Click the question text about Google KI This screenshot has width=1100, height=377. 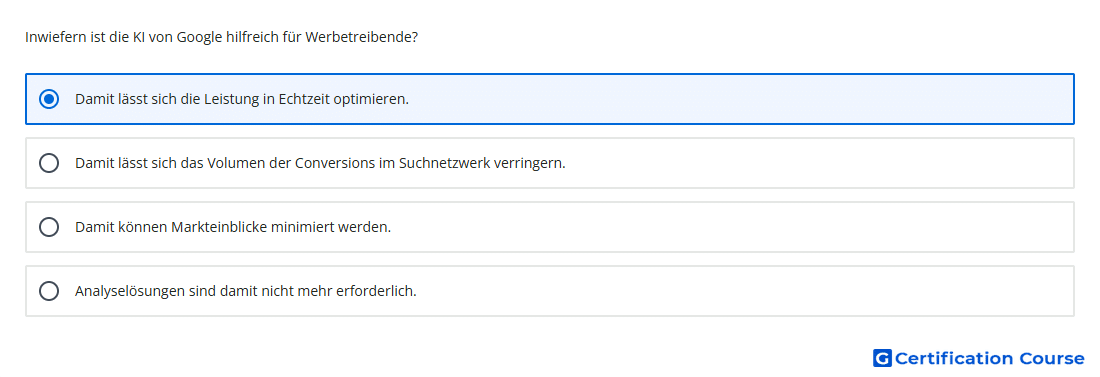(222, 37)
